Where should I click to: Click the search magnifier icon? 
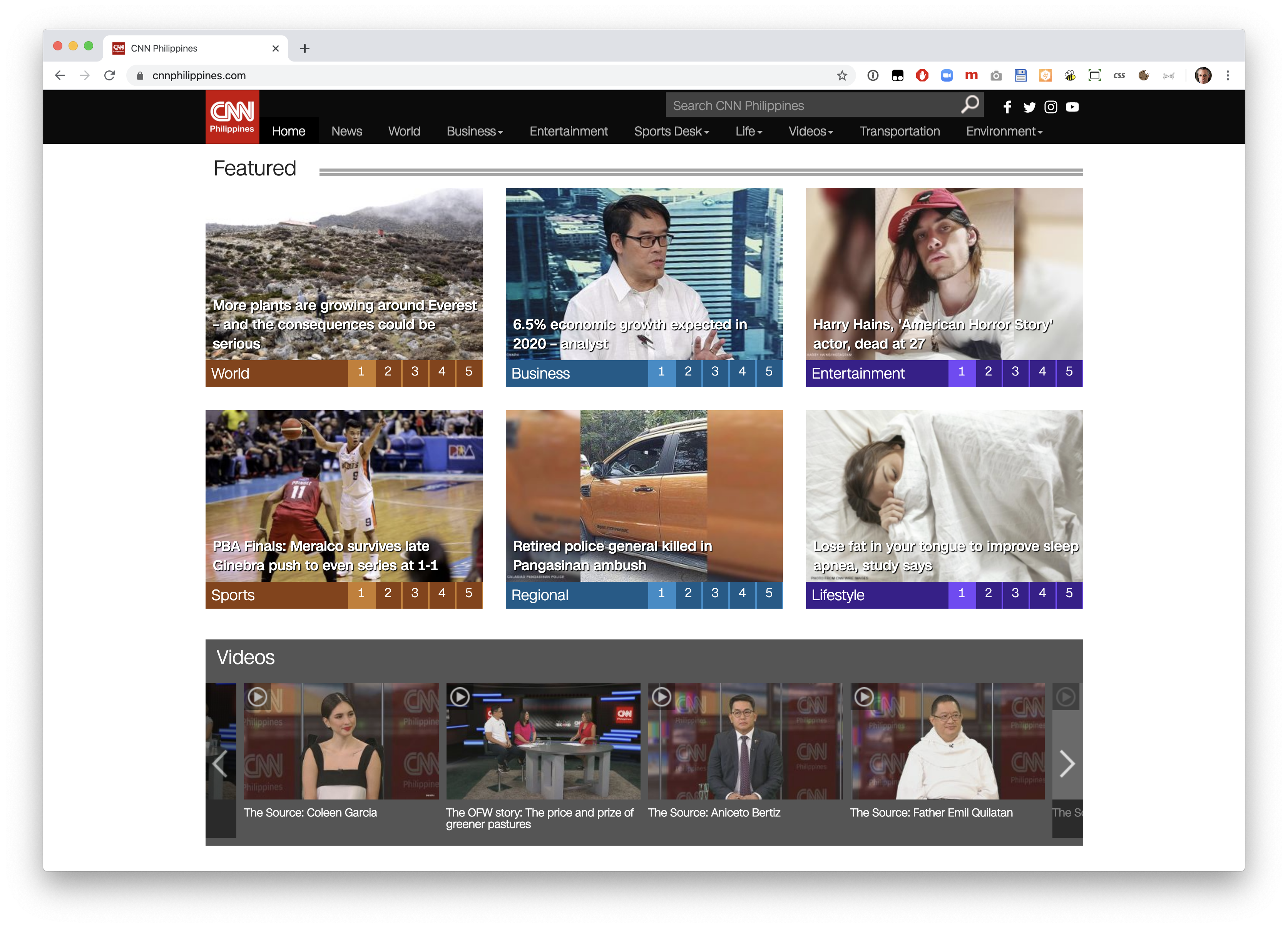point(969,104)
